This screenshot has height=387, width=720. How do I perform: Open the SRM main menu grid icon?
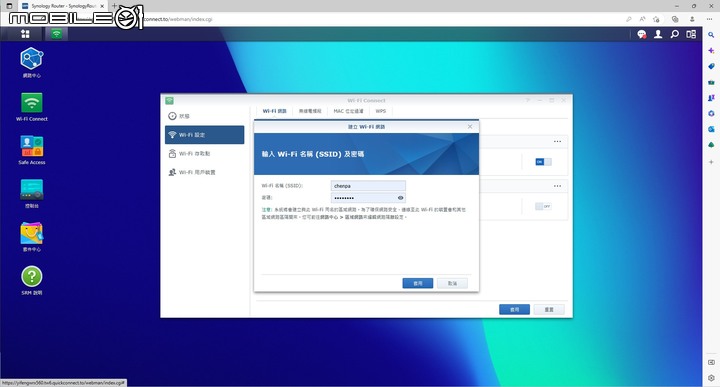click(25, 34)
